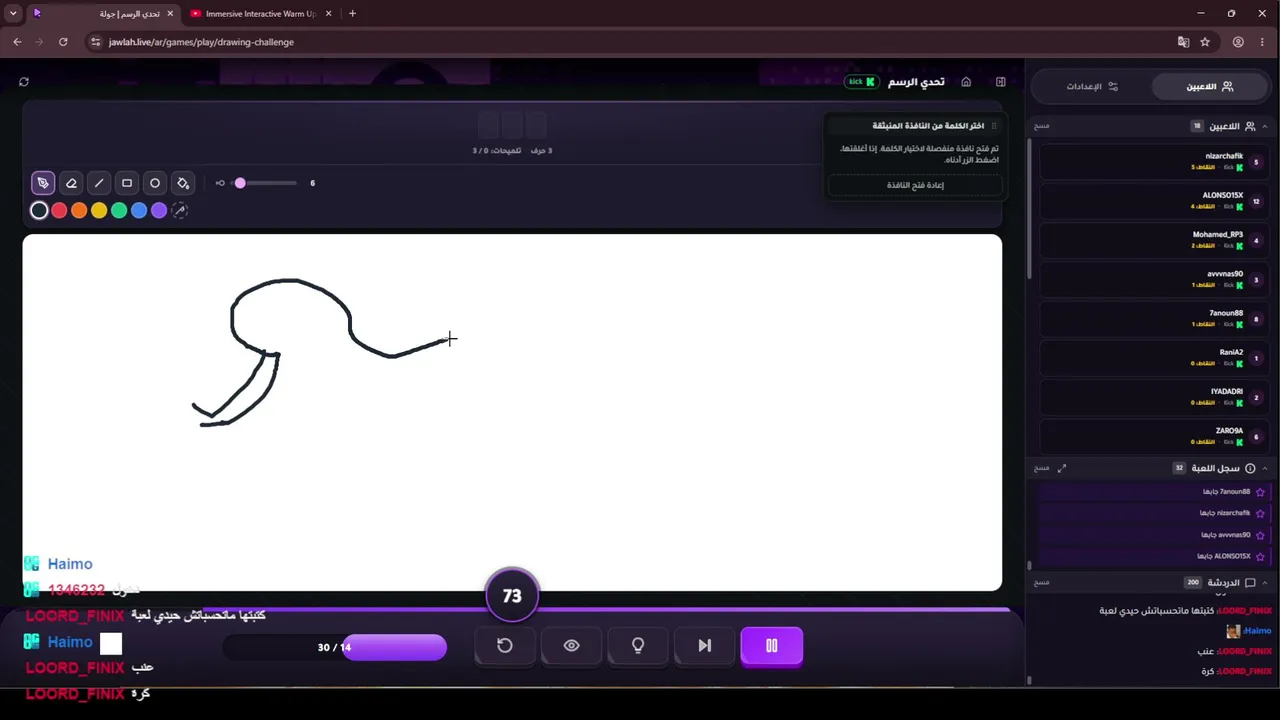Toggle the sidebar panel icon in header

(1000, 82)
